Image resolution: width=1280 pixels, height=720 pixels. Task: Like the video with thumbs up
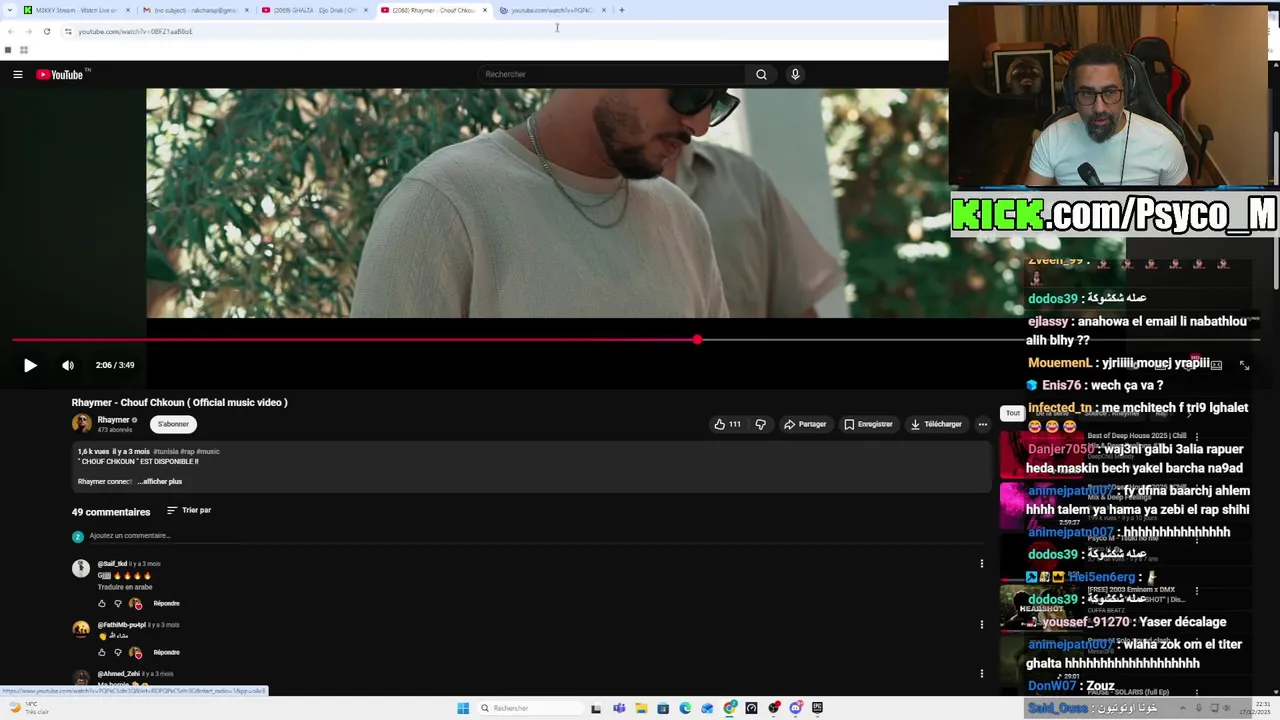(727, 424)
